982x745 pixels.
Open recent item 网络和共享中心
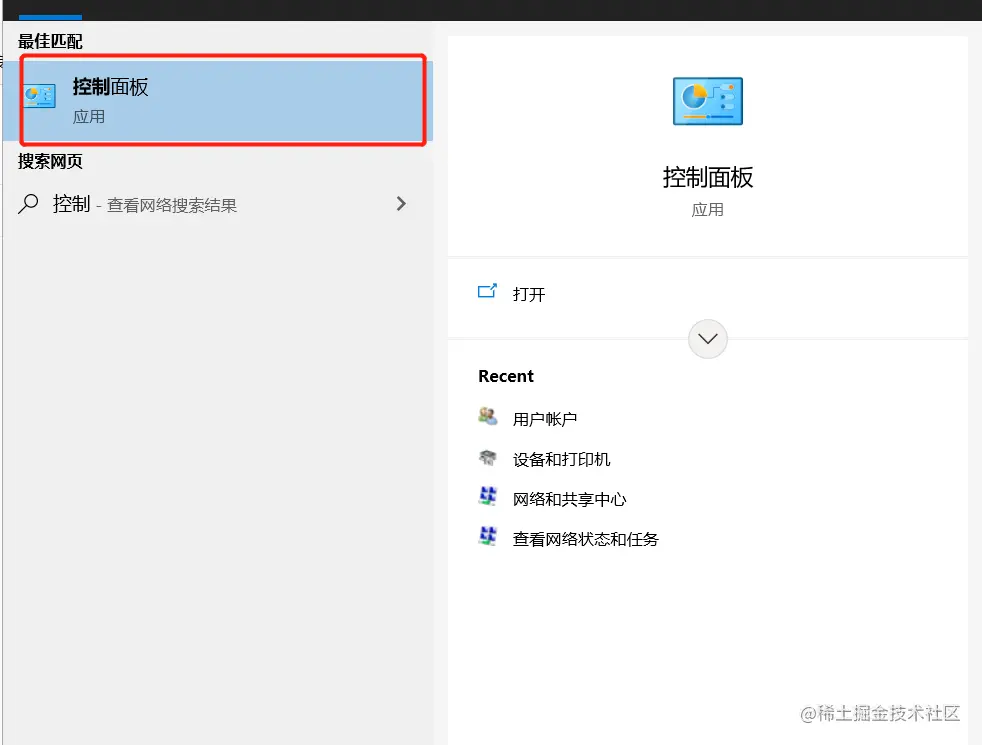coord(569,500)
